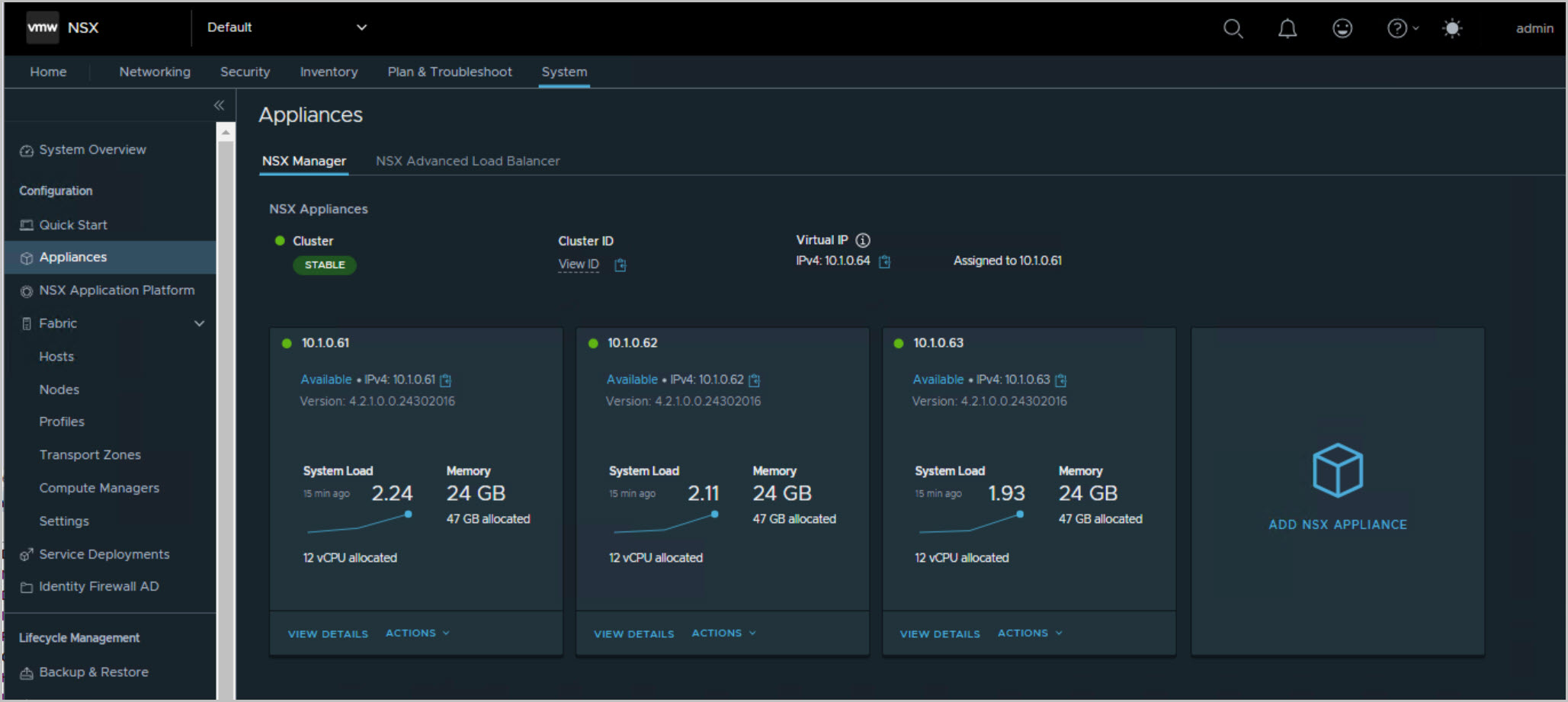Switch to NSX Advanced Load Balancer tab
The width and height of the screenshot is (1568, 702).
point(467,161)
